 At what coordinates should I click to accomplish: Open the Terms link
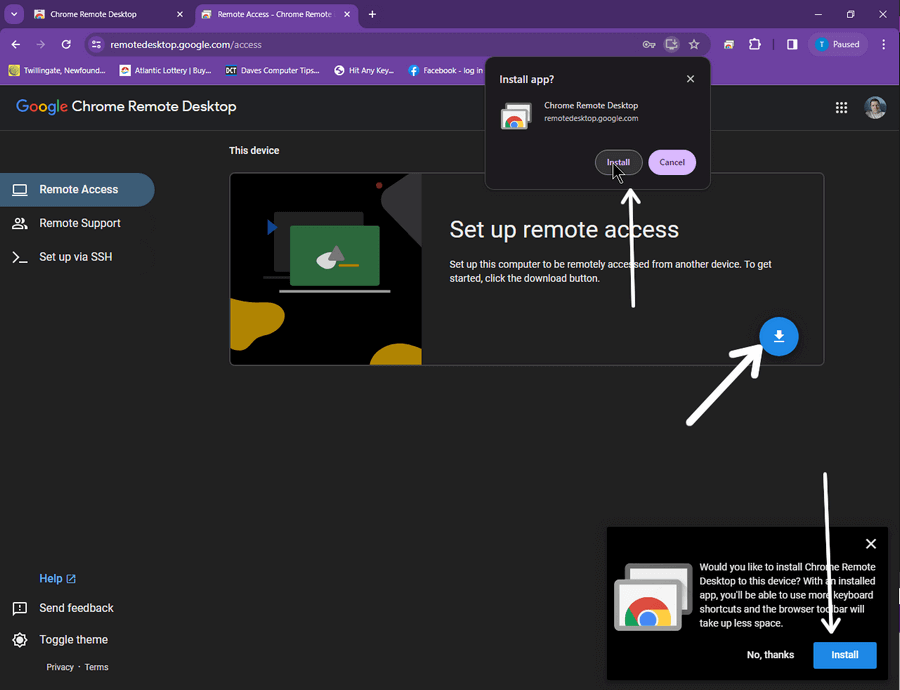pyautogui.click(x=96, y=667)
